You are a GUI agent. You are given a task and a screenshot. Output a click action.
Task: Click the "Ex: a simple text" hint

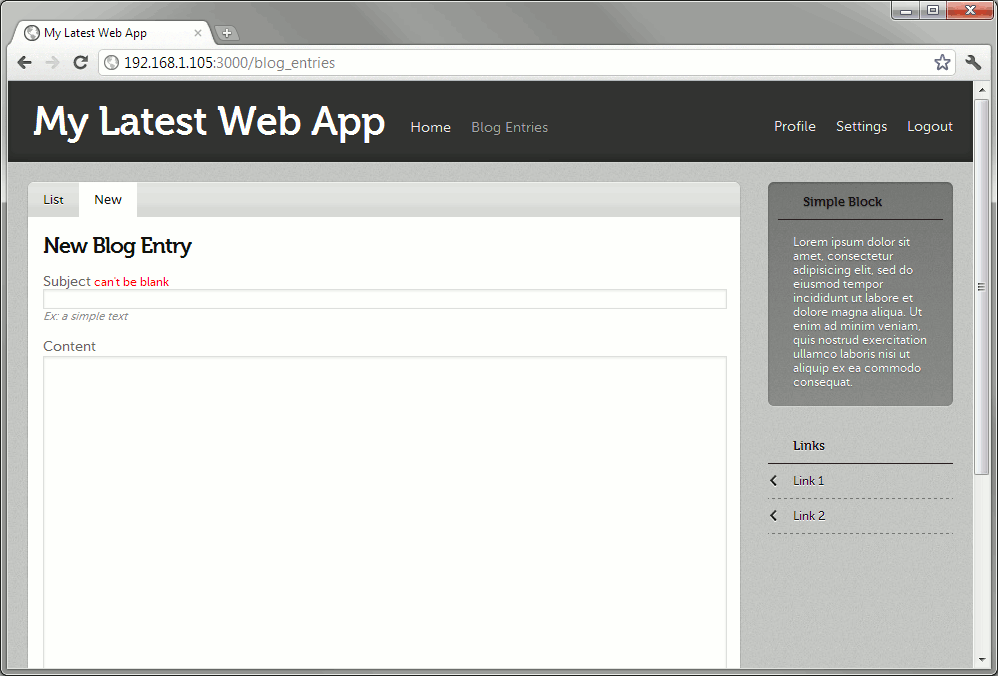[x=86, y=316]
